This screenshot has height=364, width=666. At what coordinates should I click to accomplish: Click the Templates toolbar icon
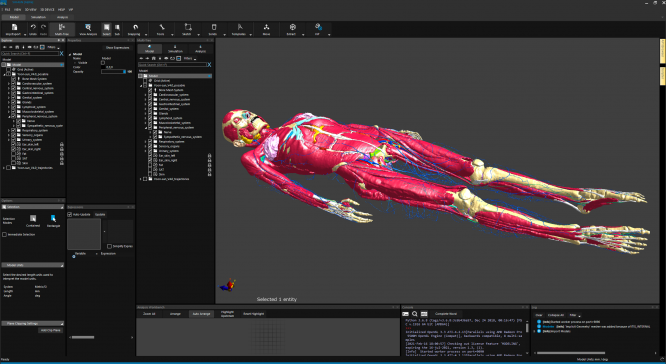240,27
